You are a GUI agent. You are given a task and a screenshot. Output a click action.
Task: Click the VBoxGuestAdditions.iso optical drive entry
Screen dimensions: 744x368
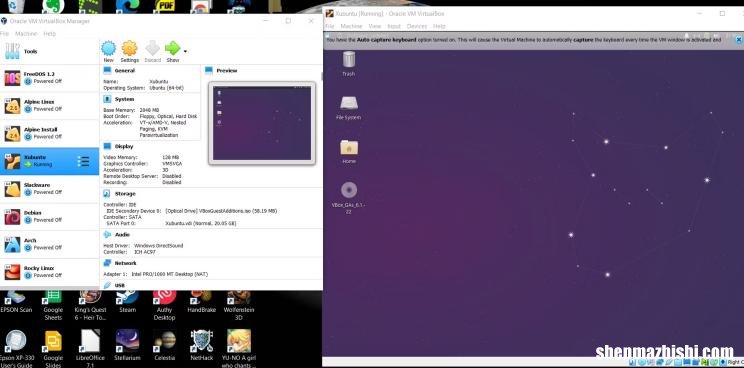tap(221, 211)
